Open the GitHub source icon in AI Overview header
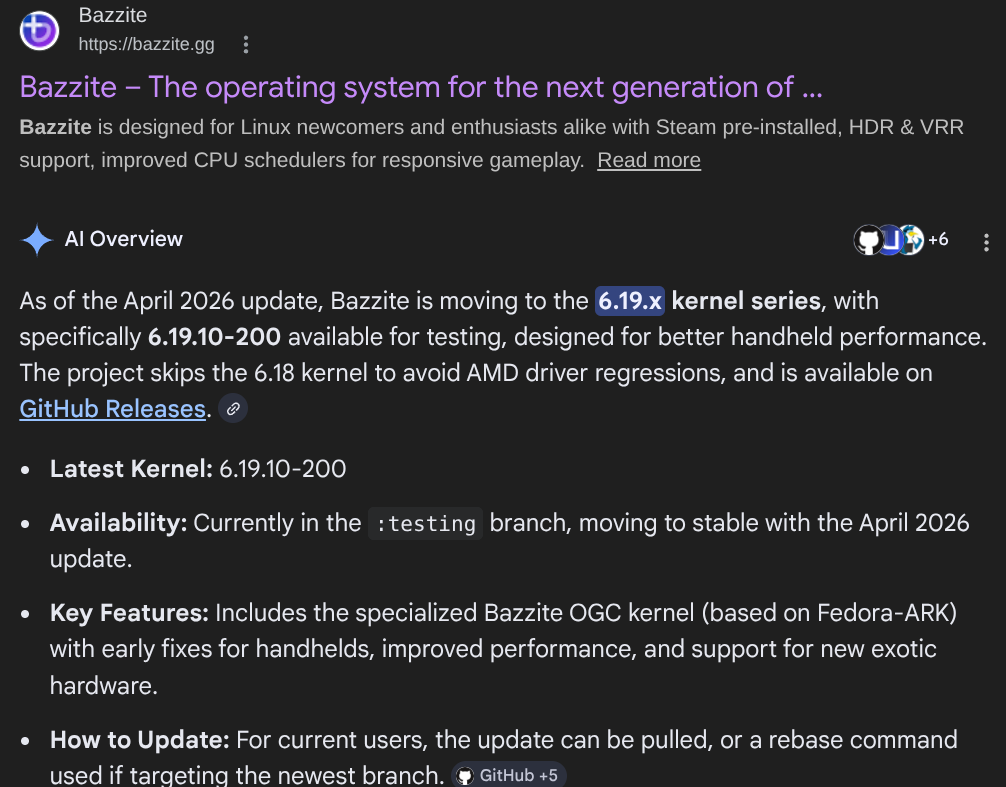 tap(868, 240)
